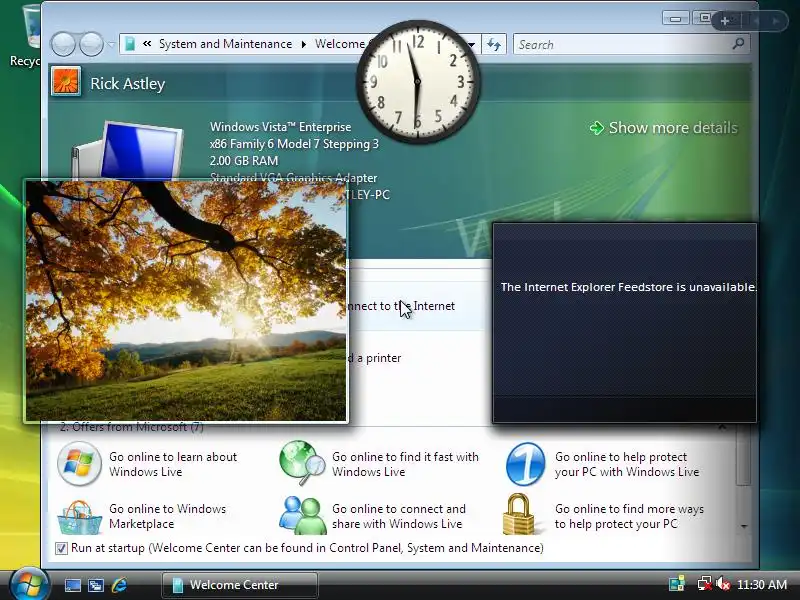This screenshot has height=600, width=800.
Task: Click the Back navigation button
Action: [x=63, y=44]
